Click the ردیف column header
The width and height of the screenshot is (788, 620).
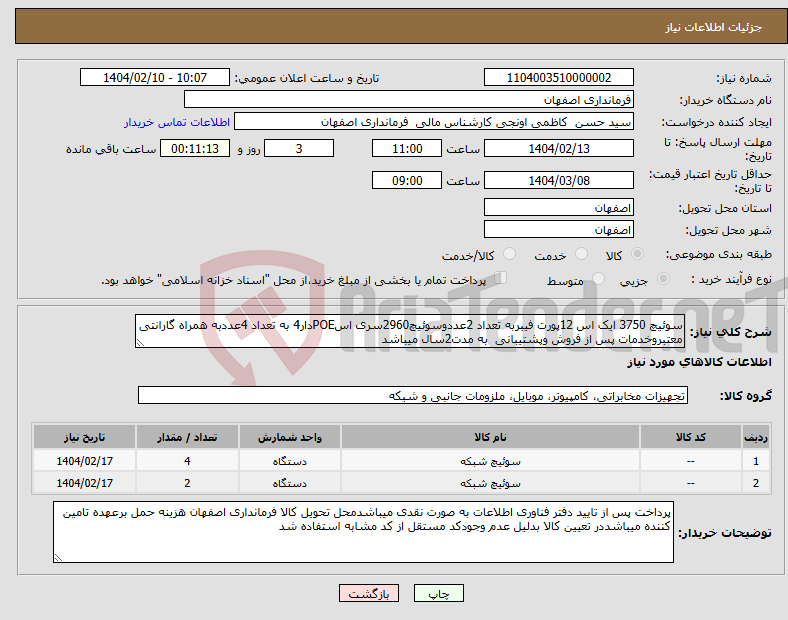coord(755,437)
